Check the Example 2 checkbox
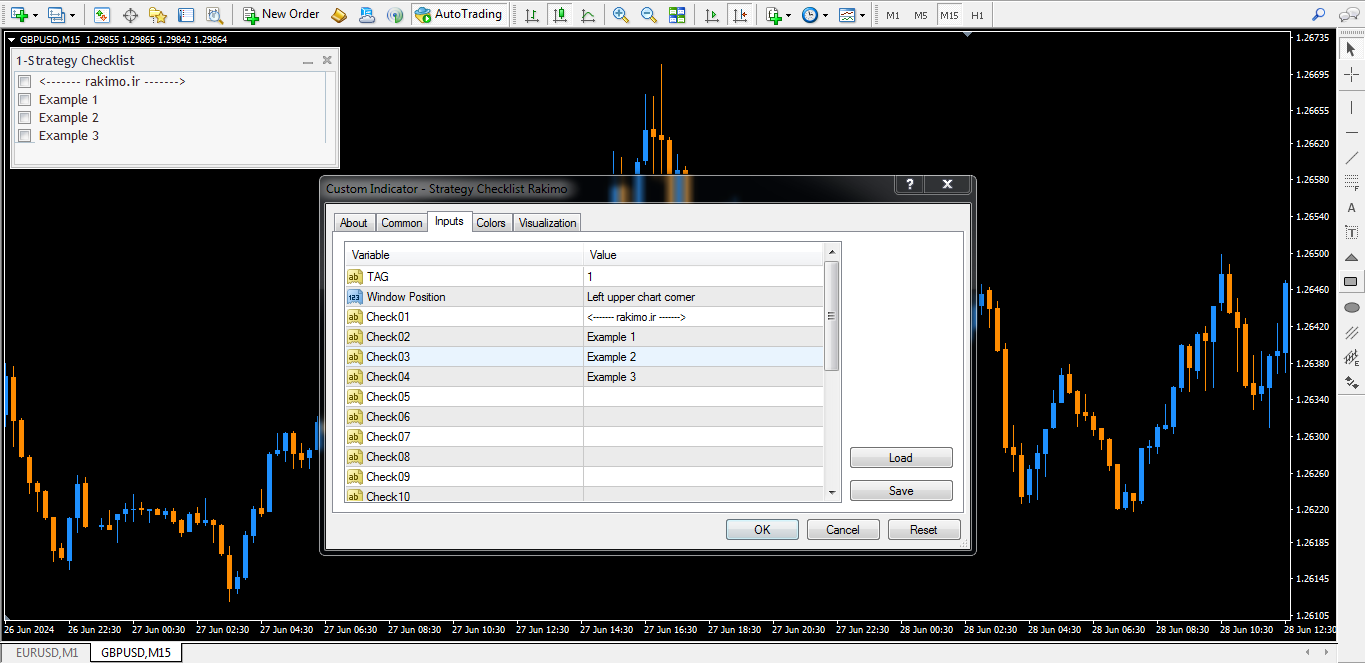Viewport: 1365px width, 664px height. coord(25,118)
